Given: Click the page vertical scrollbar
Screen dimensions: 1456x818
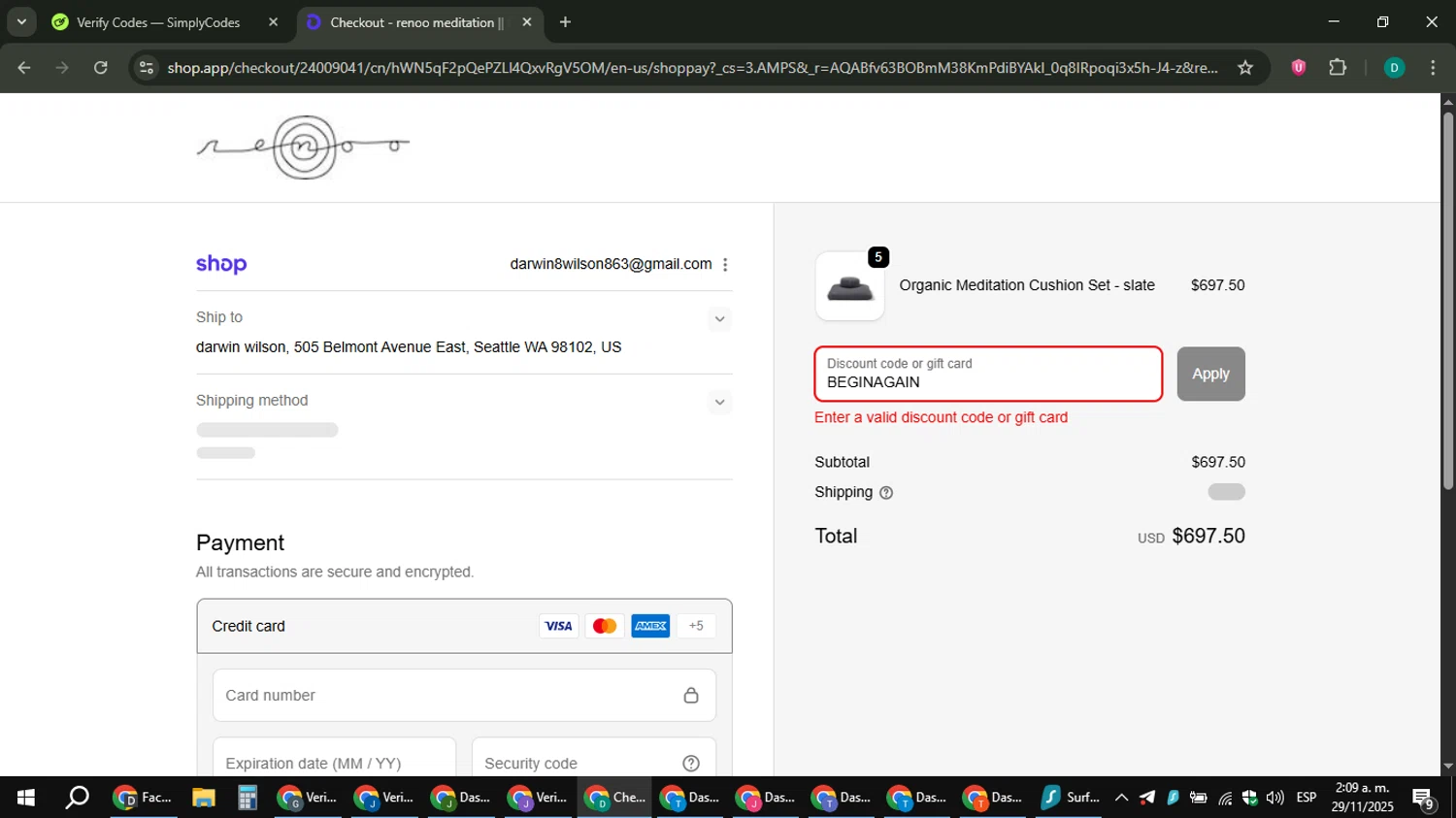Looking at the screenshot, I should pos(1448,301).
